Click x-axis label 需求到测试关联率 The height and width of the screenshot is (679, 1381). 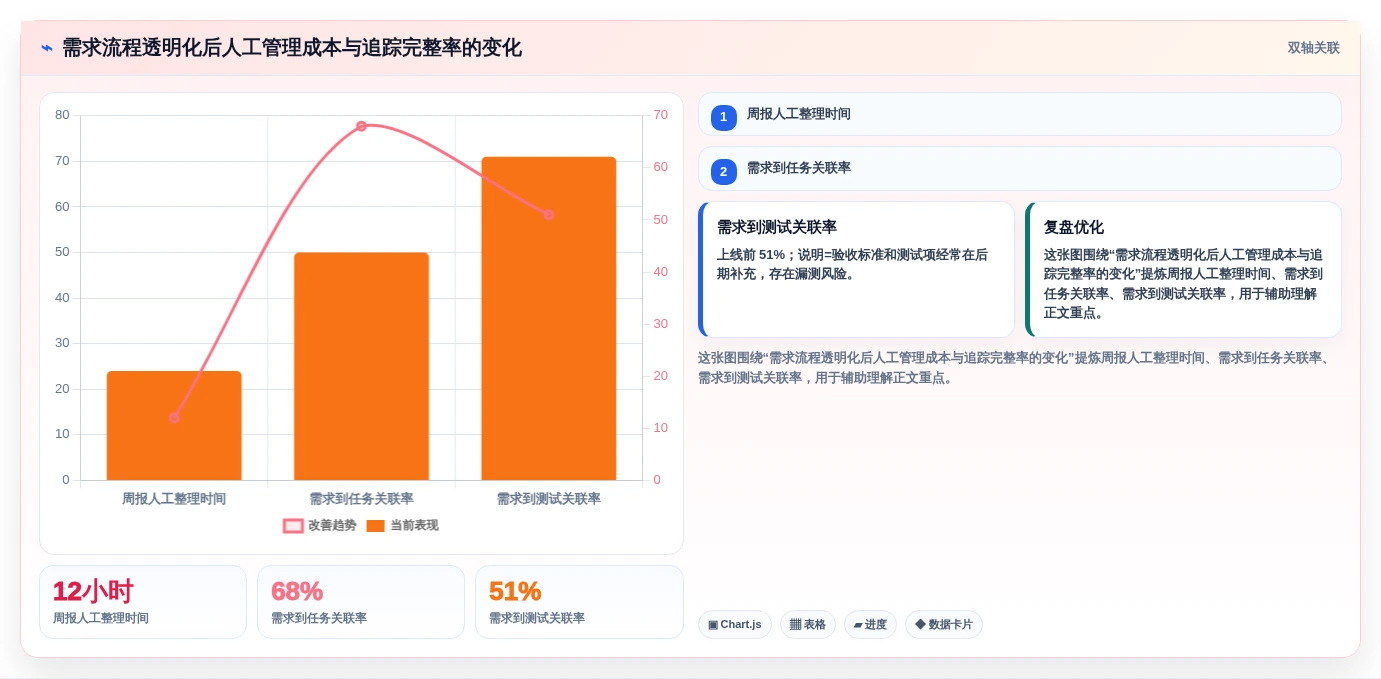point(548,498)
